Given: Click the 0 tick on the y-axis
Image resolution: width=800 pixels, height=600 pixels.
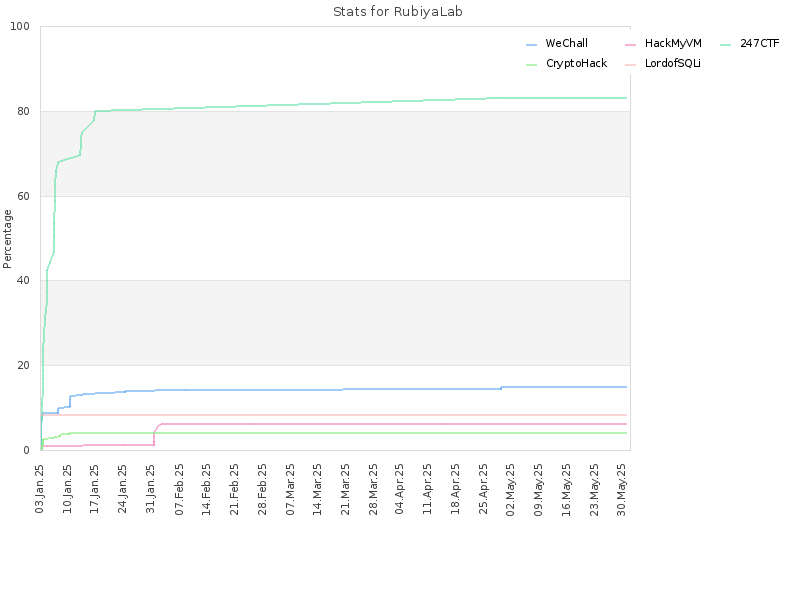Looking at the screenshot, I should click(x=27, y=450).
